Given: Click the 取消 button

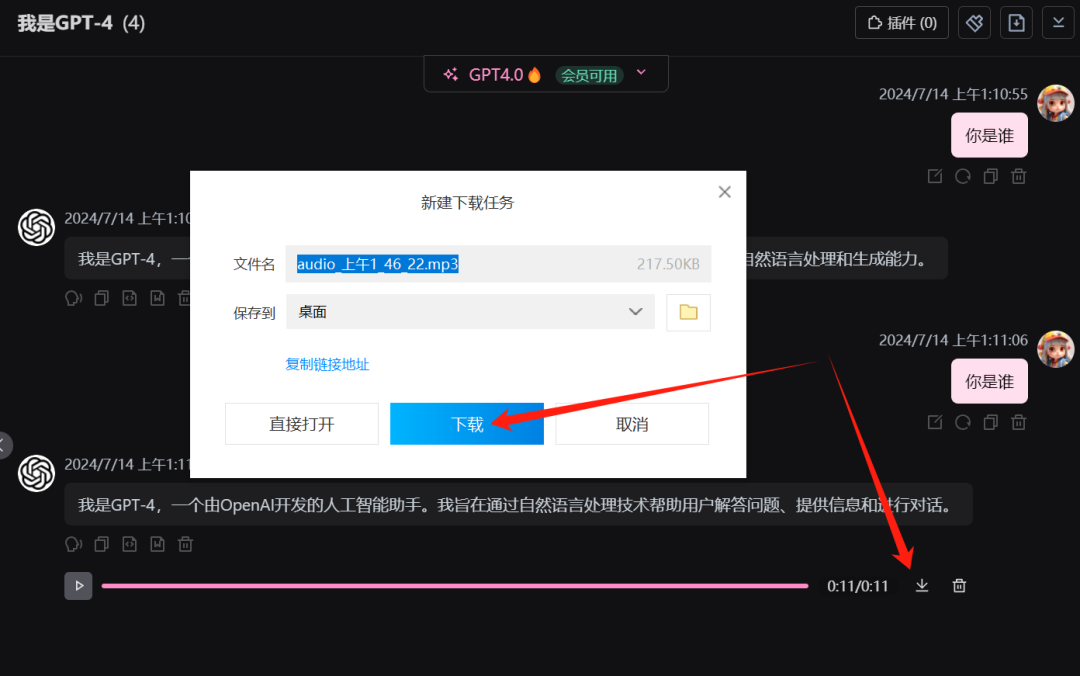Looking at the screenshot, I should click(x=632, y=424).
